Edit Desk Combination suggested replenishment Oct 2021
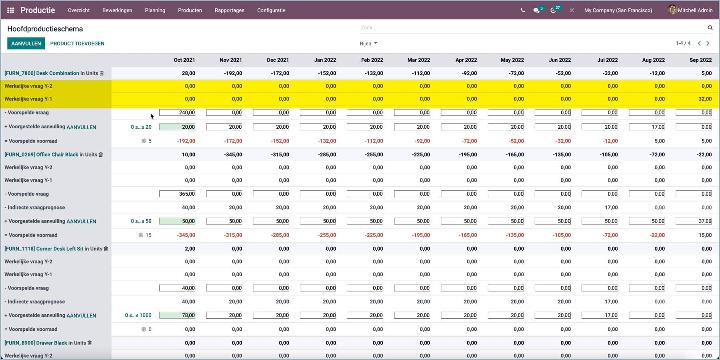This screenshot has width=720, height=360. (x=177, y=127)
